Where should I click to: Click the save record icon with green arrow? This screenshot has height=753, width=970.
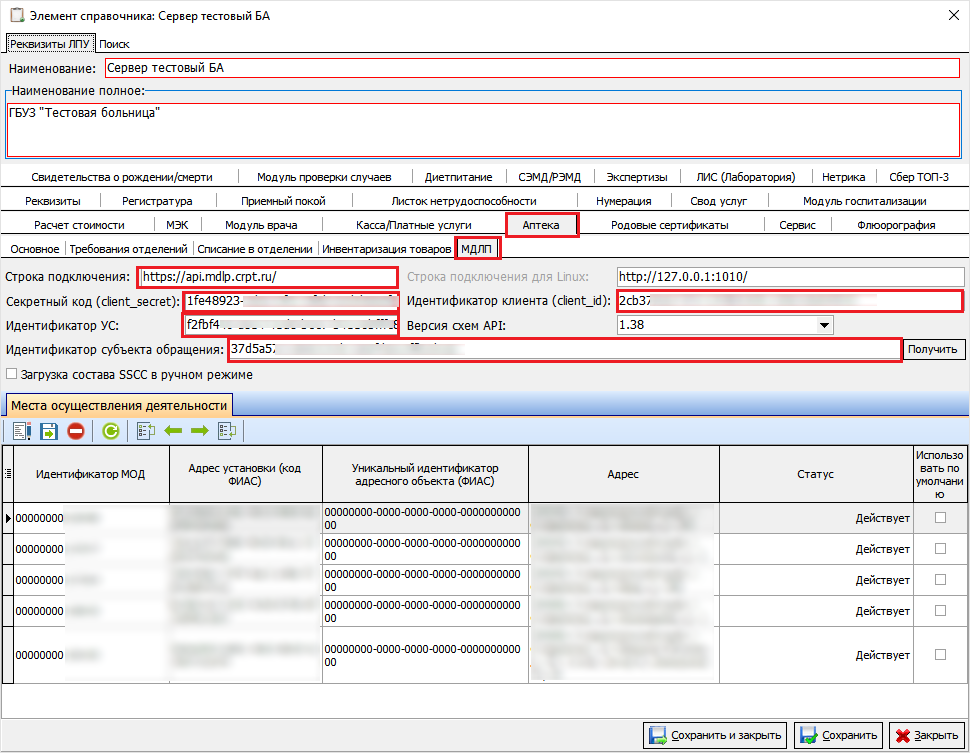[49, 431]
